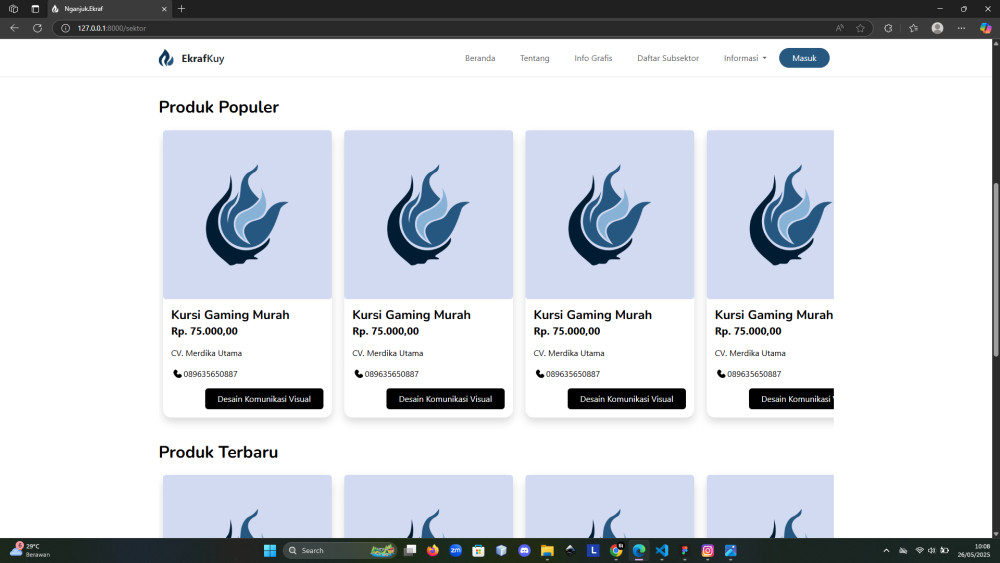Open the browser profile avatar

pyautogui.click(x=937, y=28)
